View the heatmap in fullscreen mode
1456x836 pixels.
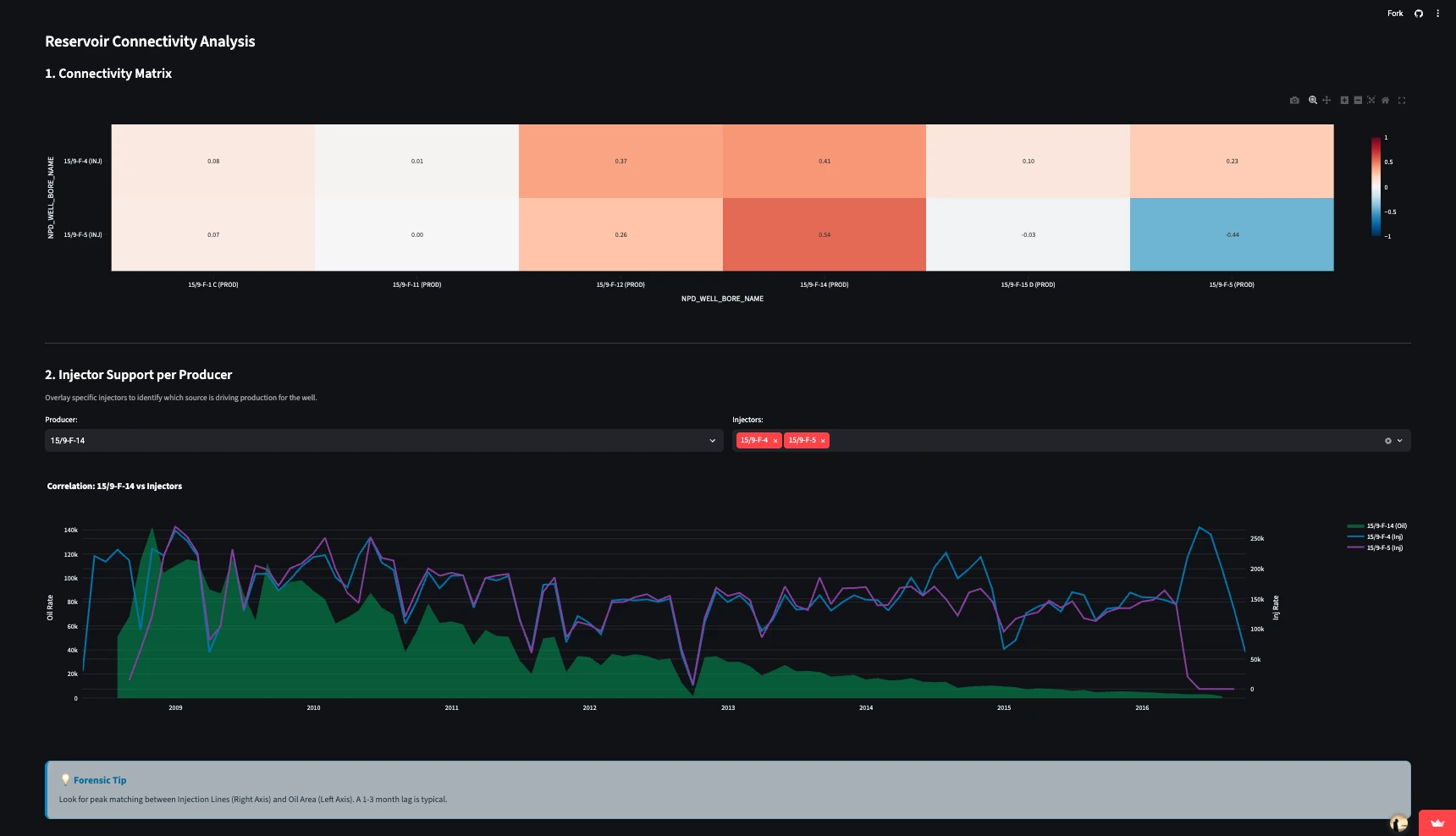(1402, 100)
